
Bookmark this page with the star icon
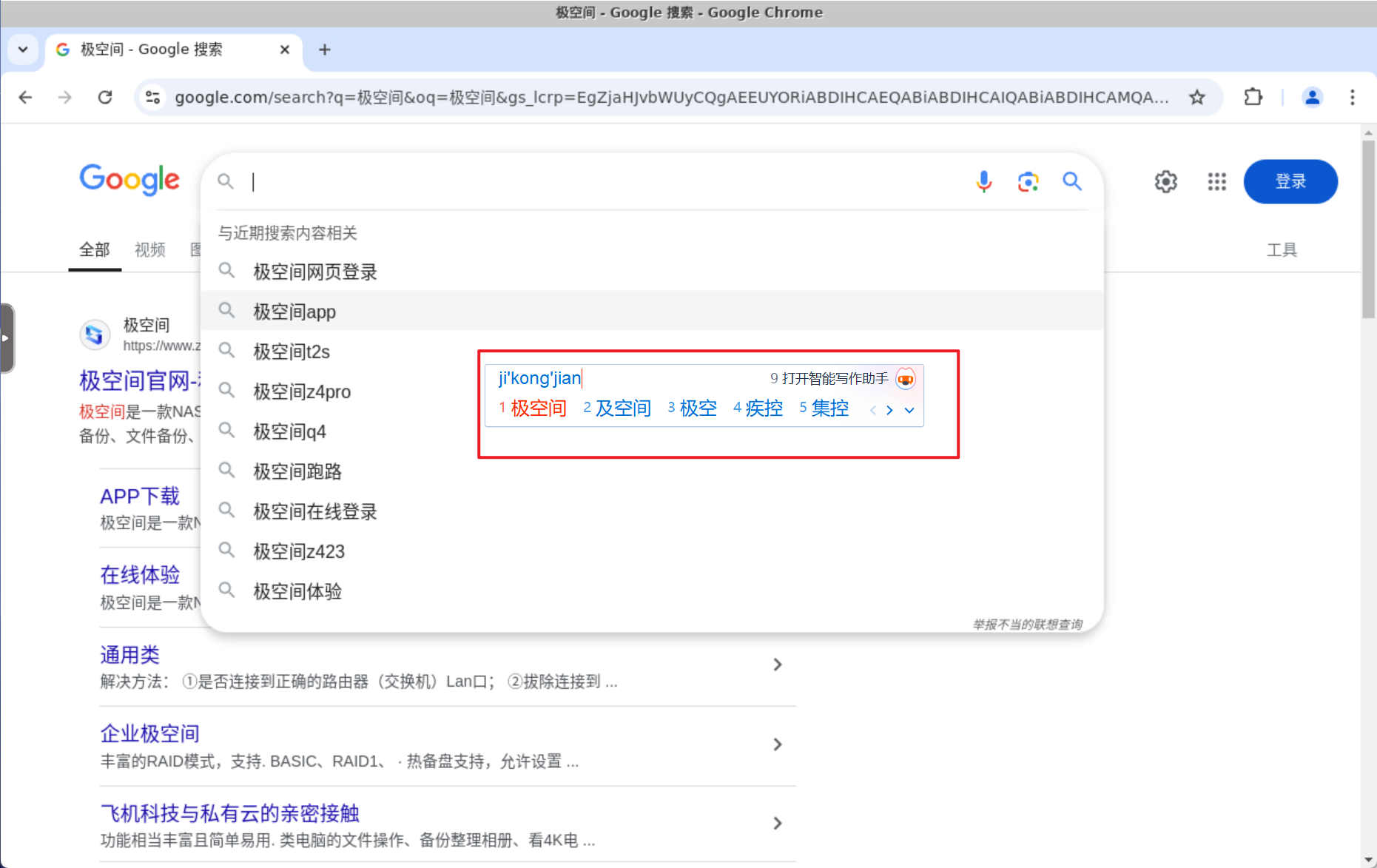(1196, 97)
